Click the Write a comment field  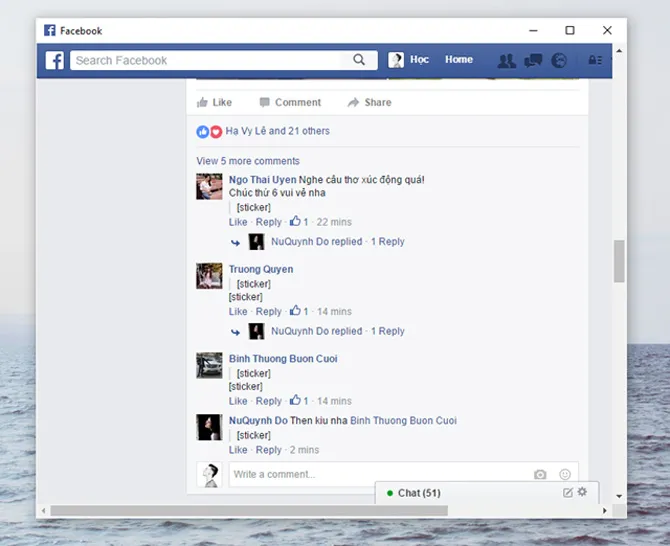pos(380,474)
